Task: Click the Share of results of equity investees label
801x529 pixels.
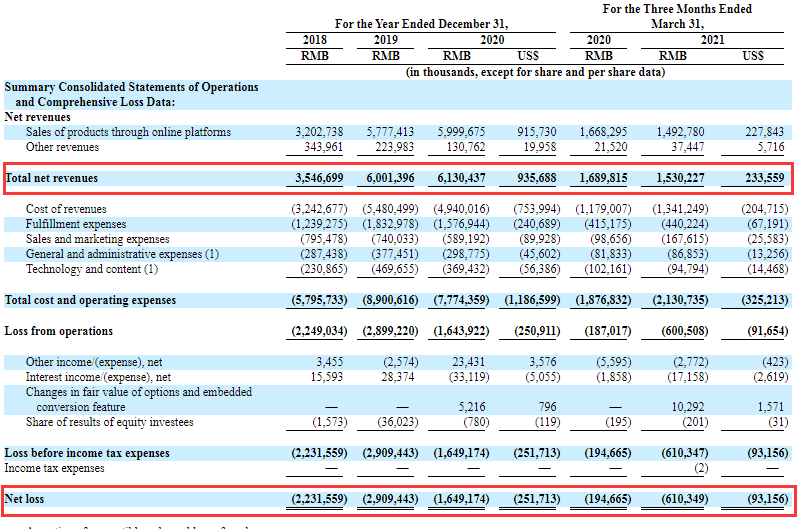Action: click(111, 422)
